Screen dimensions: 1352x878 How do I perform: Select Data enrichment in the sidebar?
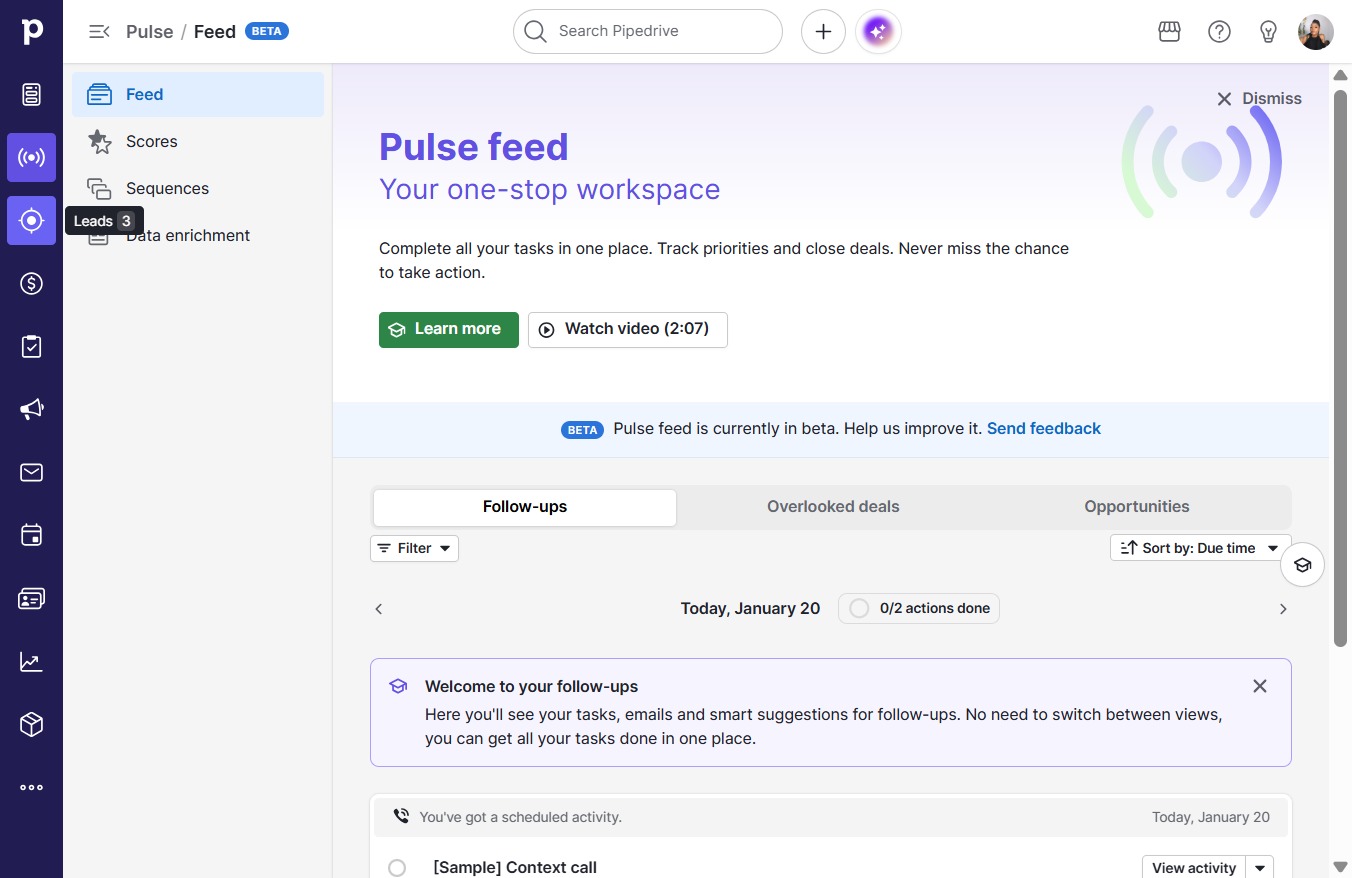198,235
